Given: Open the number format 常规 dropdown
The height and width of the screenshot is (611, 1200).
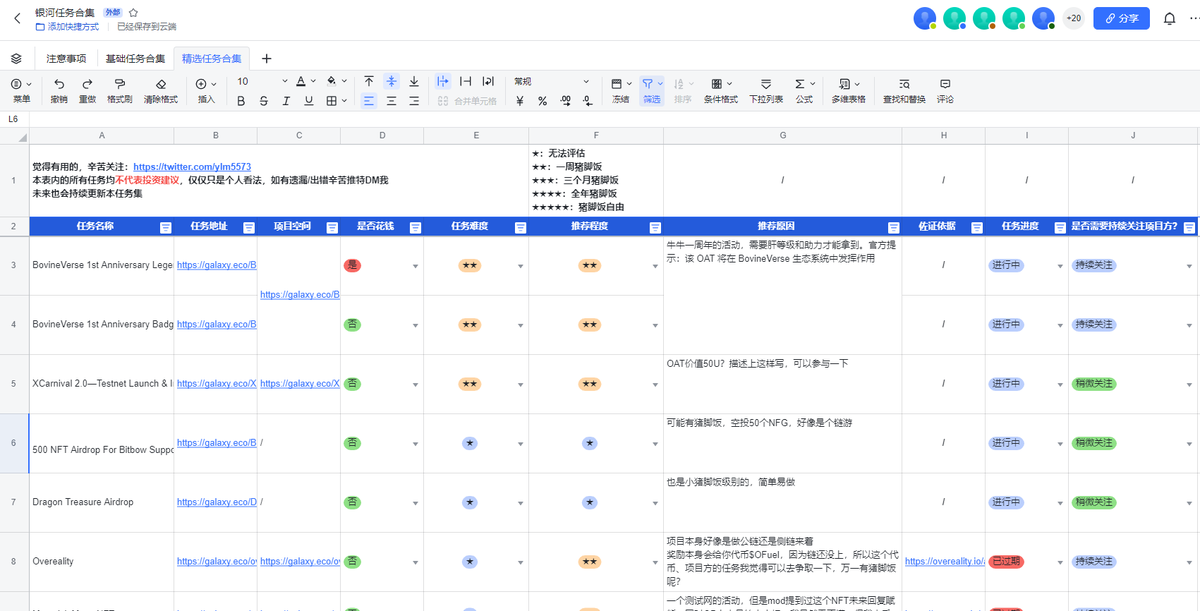Looking at the screenshot, I should (x=552, y=81).
